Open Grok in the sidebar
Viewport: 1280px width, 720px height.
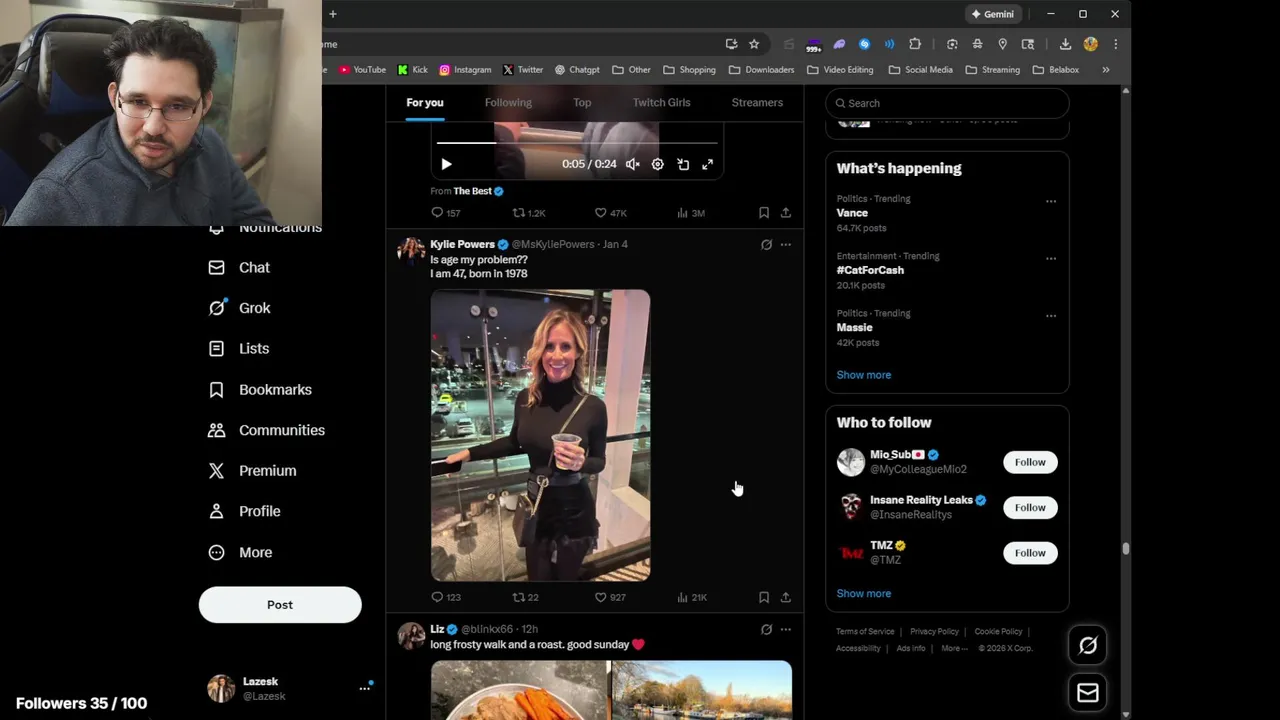click(240, 308)
